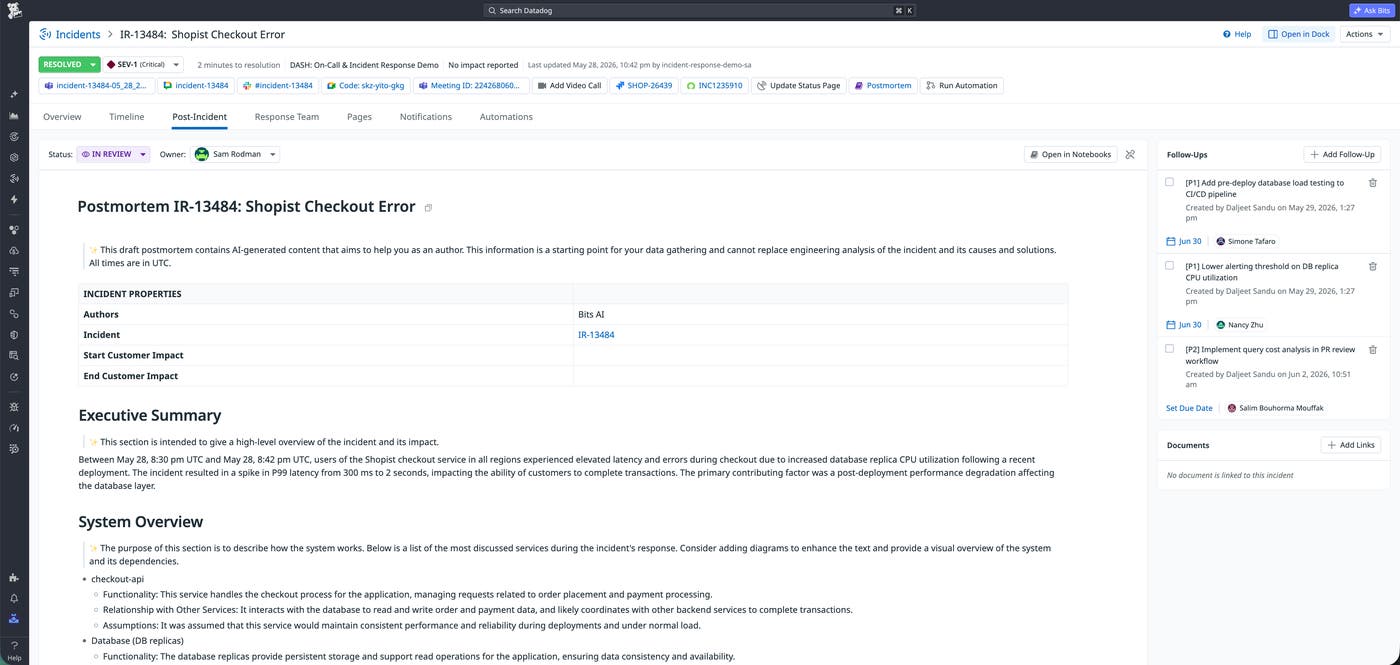This screenshot has width=1400, height=665.
Task: Delete the Lower alerting threshold follow-up
Action: pos(1372,266)
